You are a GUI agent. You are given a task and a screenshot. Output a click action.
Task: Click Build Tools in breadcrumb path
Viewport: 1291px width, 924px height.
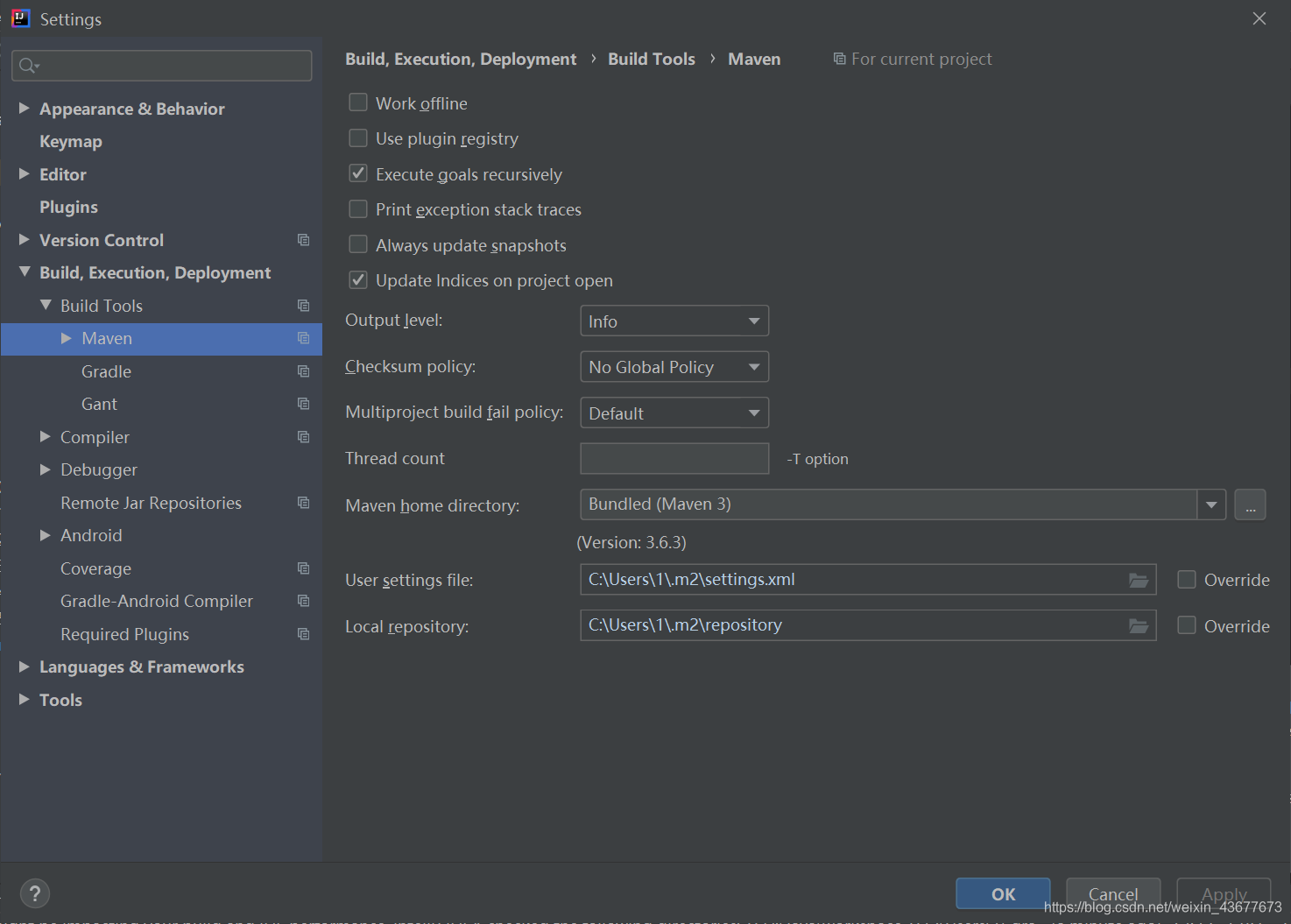(652, 59)
